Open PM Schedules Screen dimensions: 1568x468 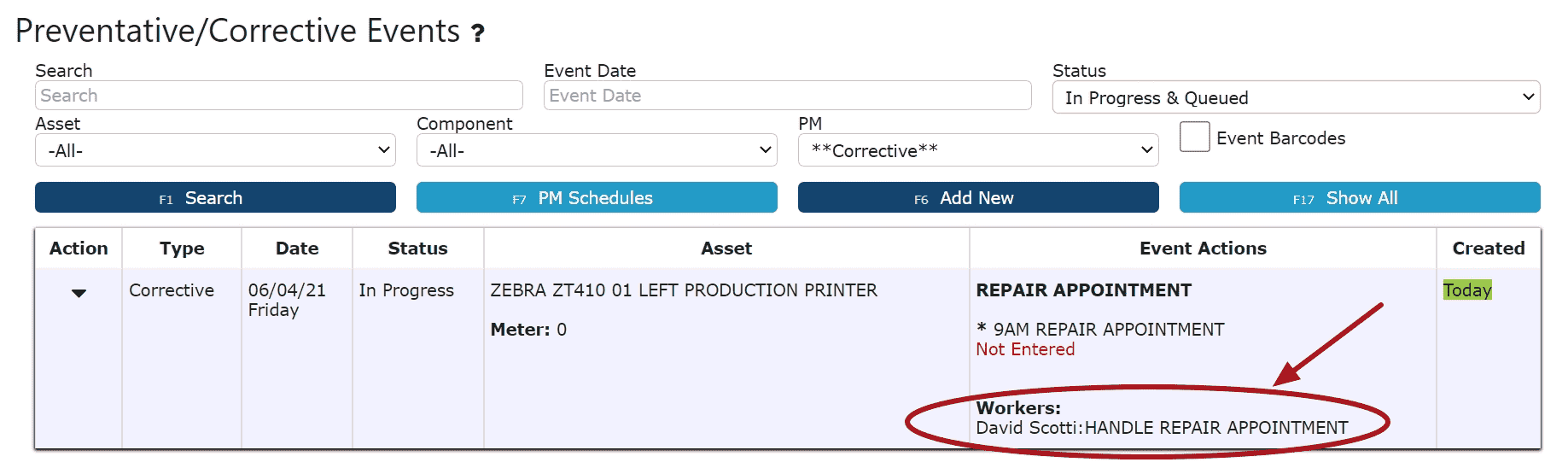point(596,197)
